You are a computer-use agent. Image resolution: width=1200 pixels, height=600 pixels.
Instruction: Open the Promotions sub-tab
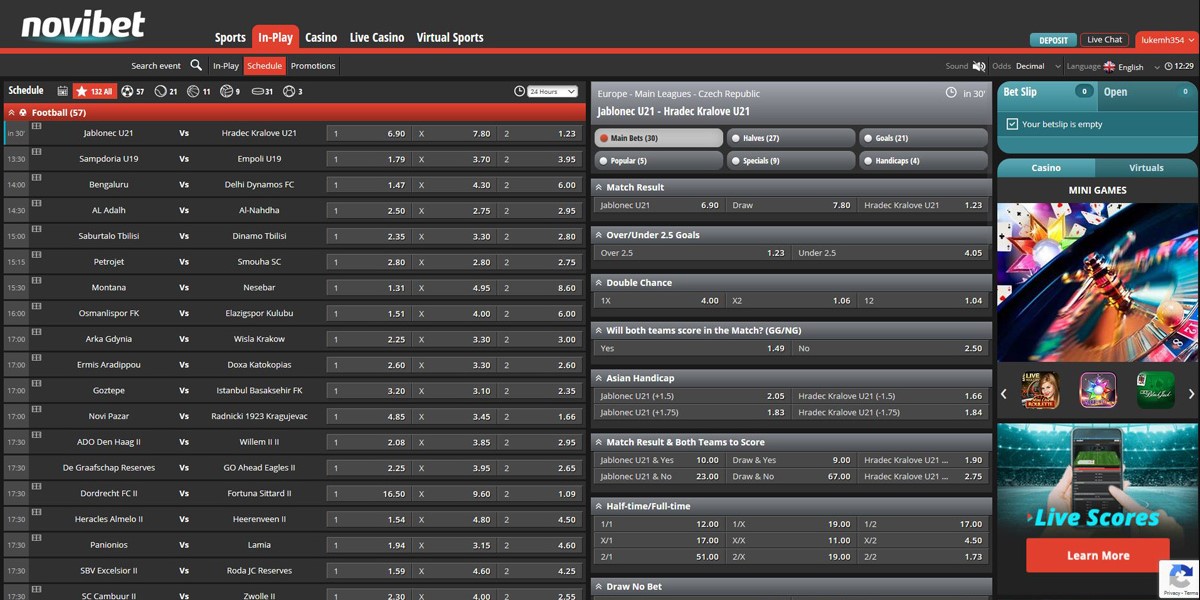[313, 66]
